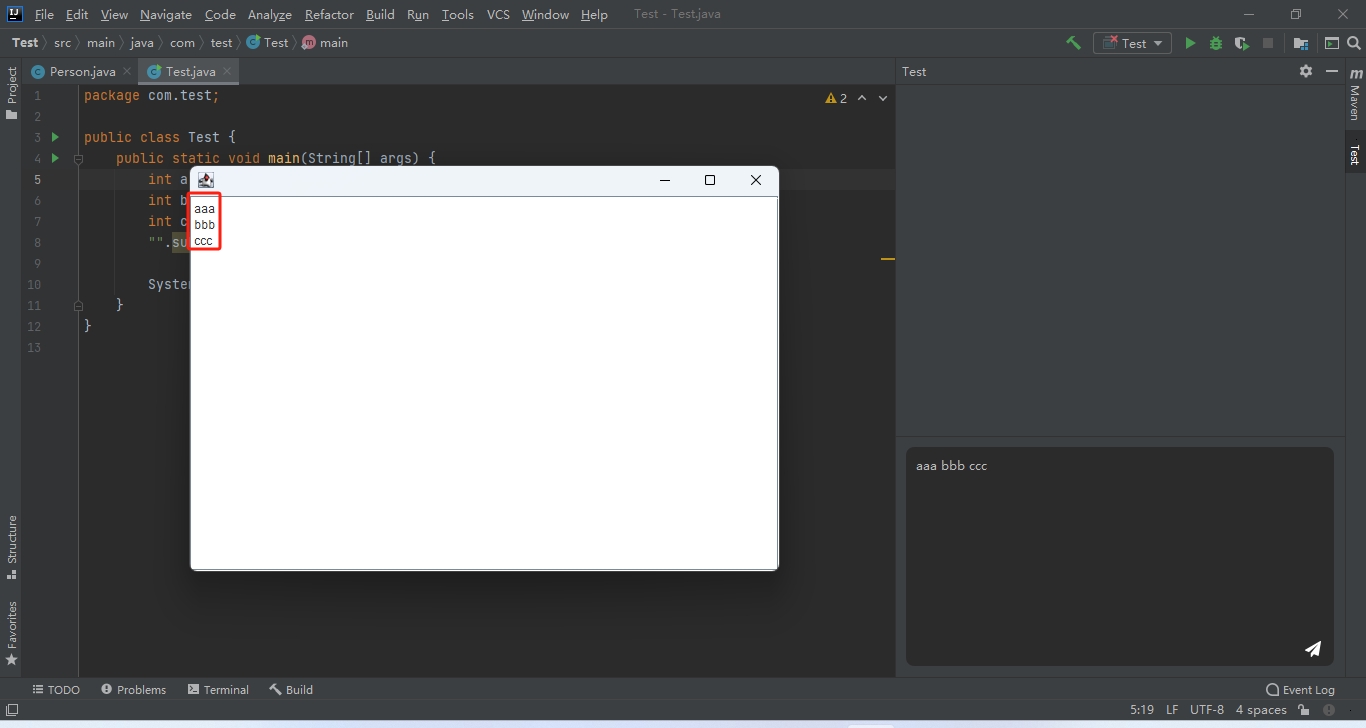The height and width of the screenshot is (728, 1366).
Task: Run Test with coverage shield icon
Action: coord(1242,43)
